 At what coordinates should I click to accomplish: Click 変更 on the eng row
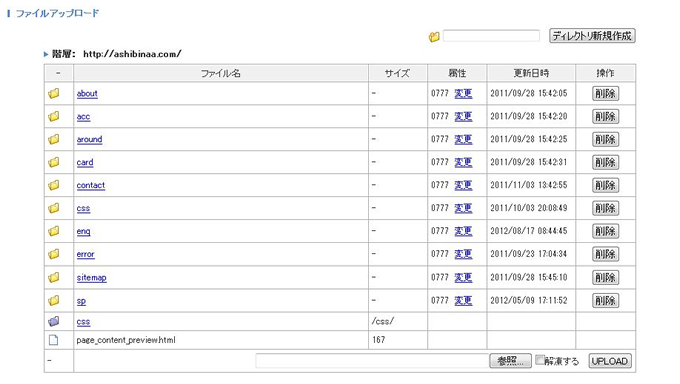[463, 231]
